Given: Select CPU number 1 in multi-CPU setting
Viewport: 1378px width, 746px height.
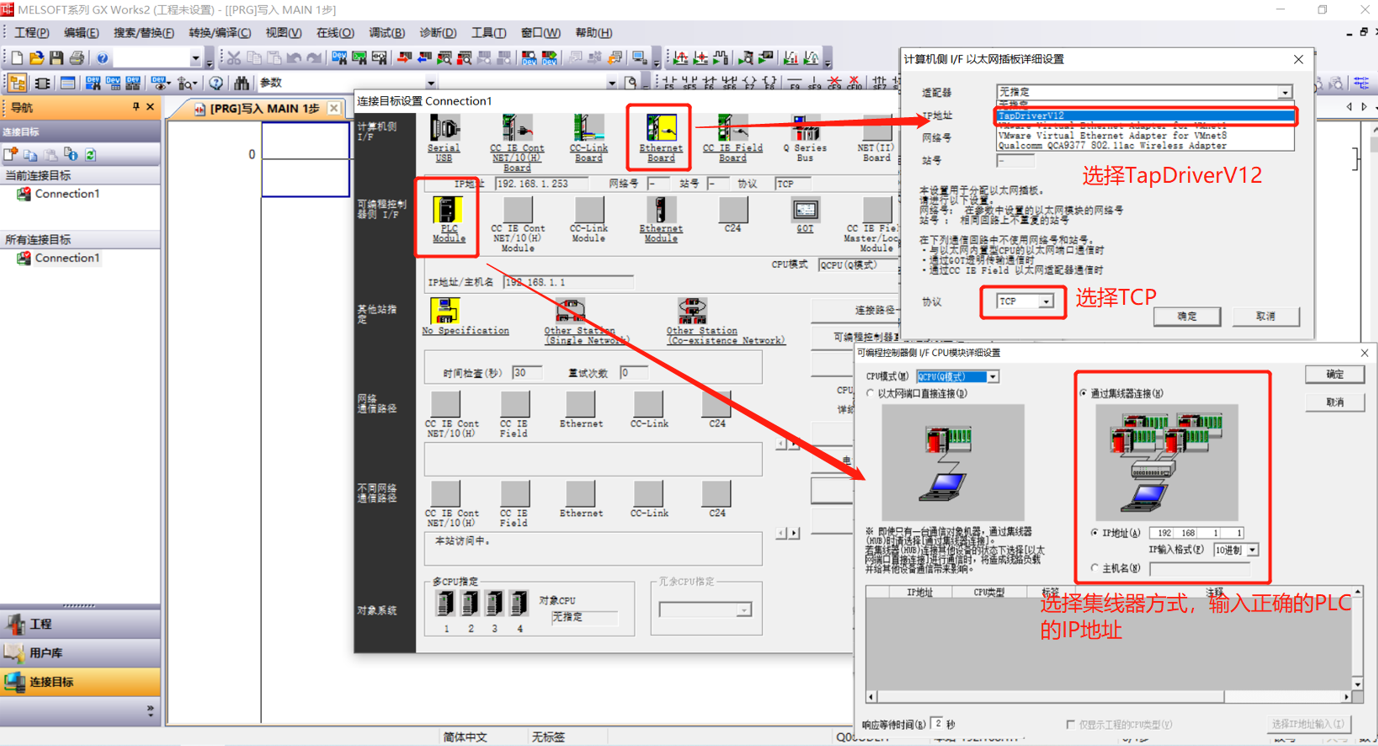Looking at the screenshot, I should click(x=446, y=604).
